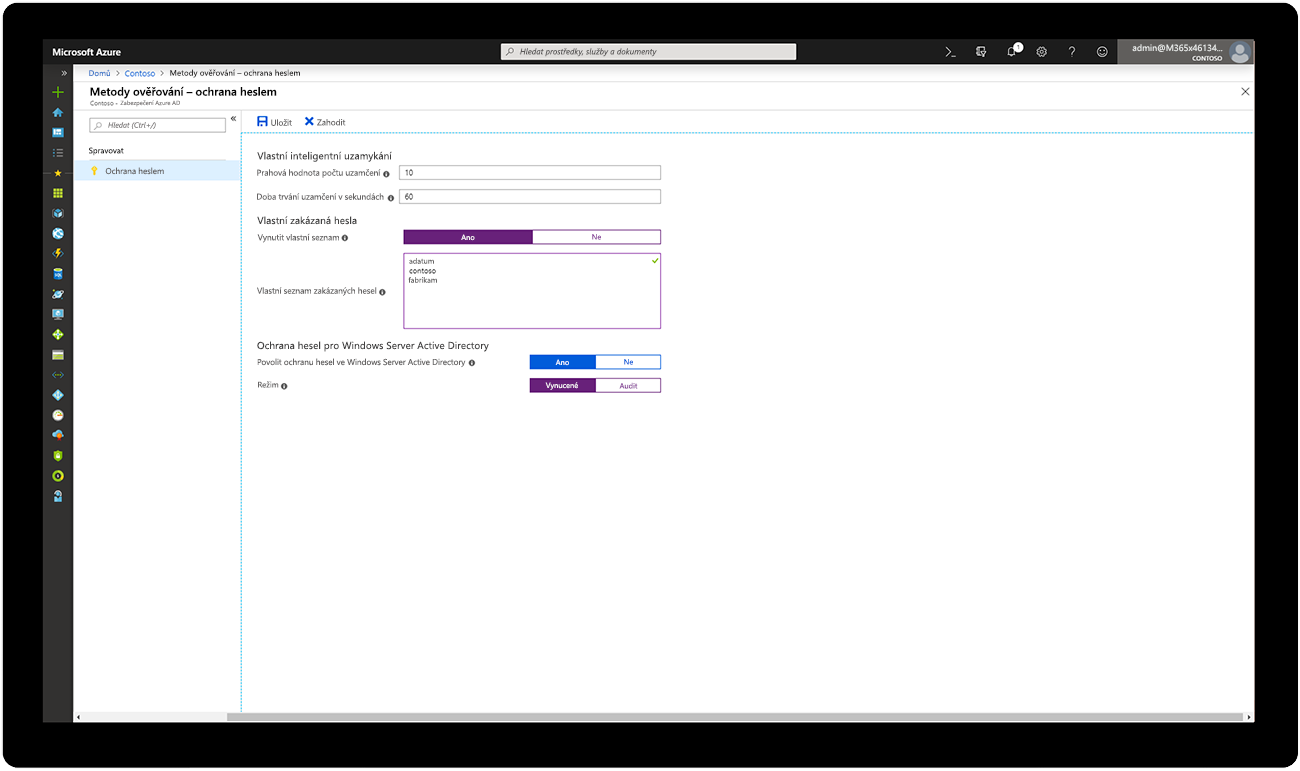Click the Microsoft Azure logo text

[87, 52]
